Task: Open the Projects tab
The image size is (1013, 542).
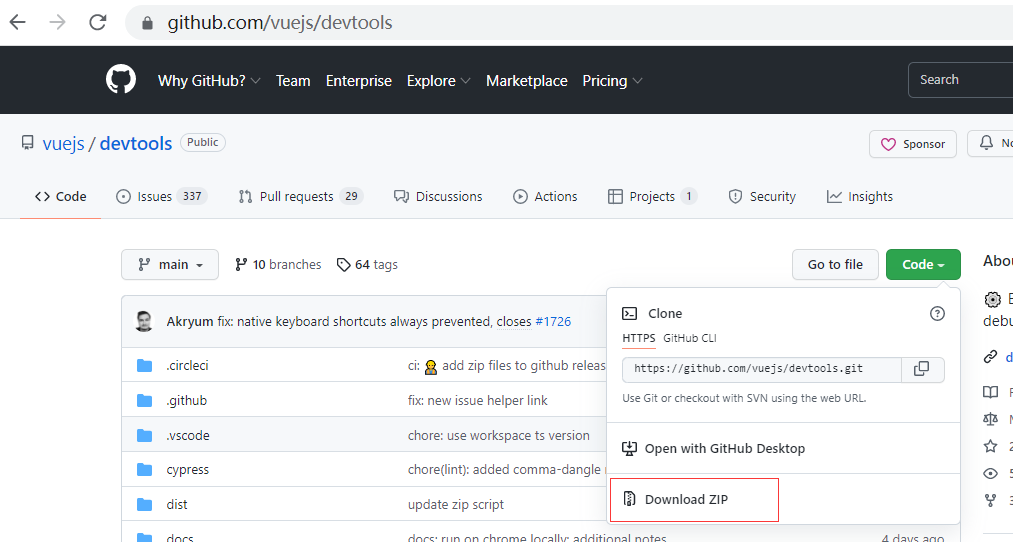Action: [652, 196]
